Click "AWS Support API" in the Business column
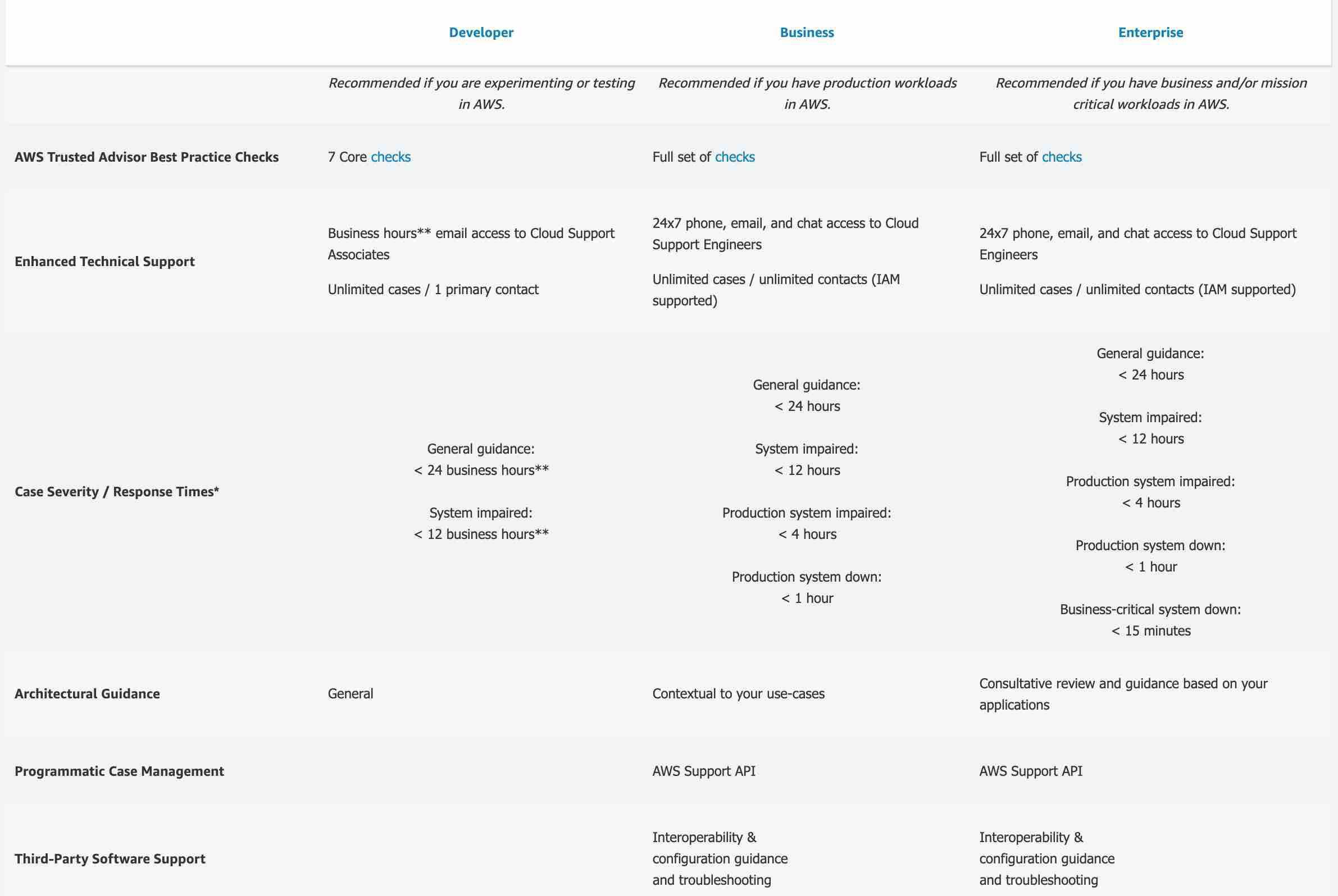The image size is (1338, 896). [704, 771]
